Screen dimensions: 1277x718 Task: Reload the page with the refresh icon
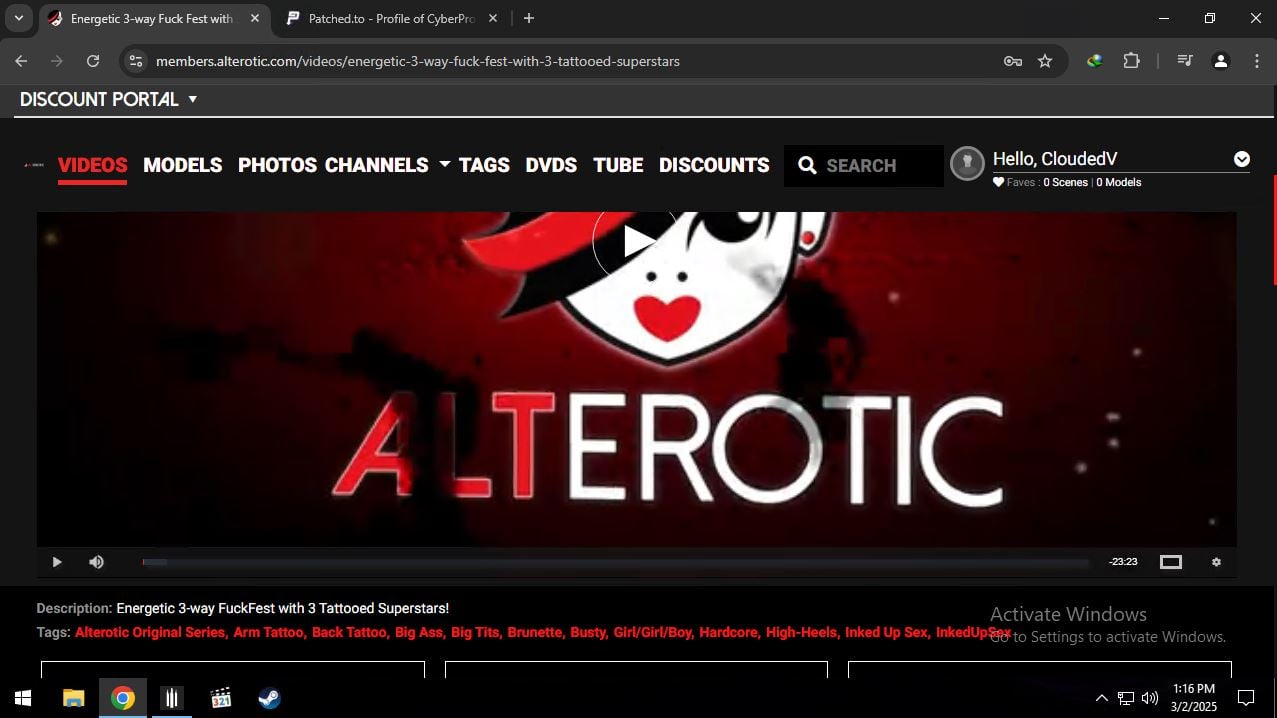[93, 61]
